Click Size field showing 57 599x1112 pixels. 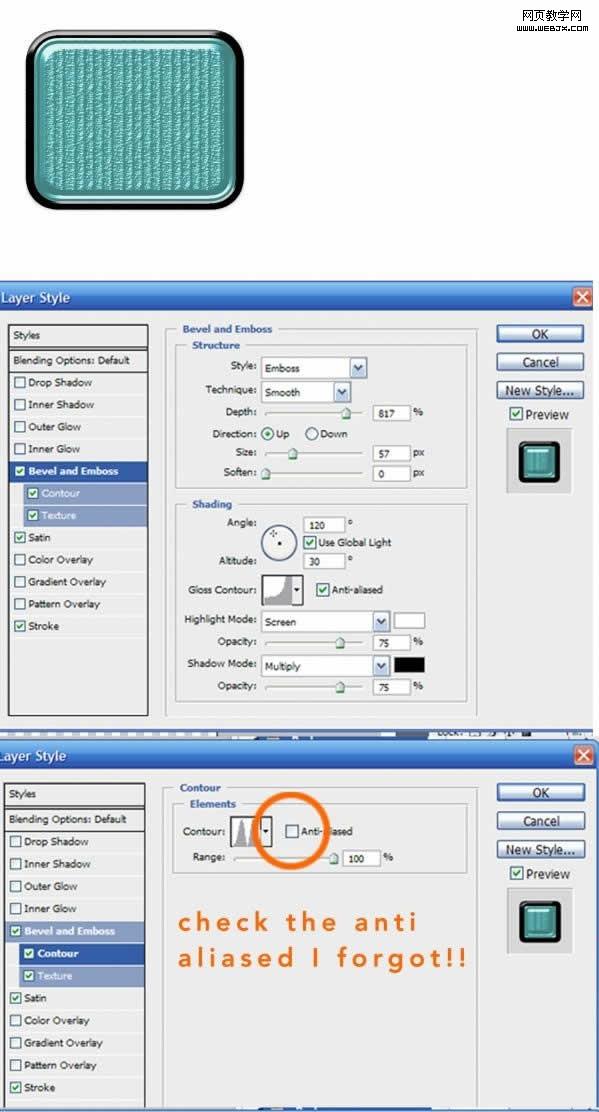tap(392, 452)
